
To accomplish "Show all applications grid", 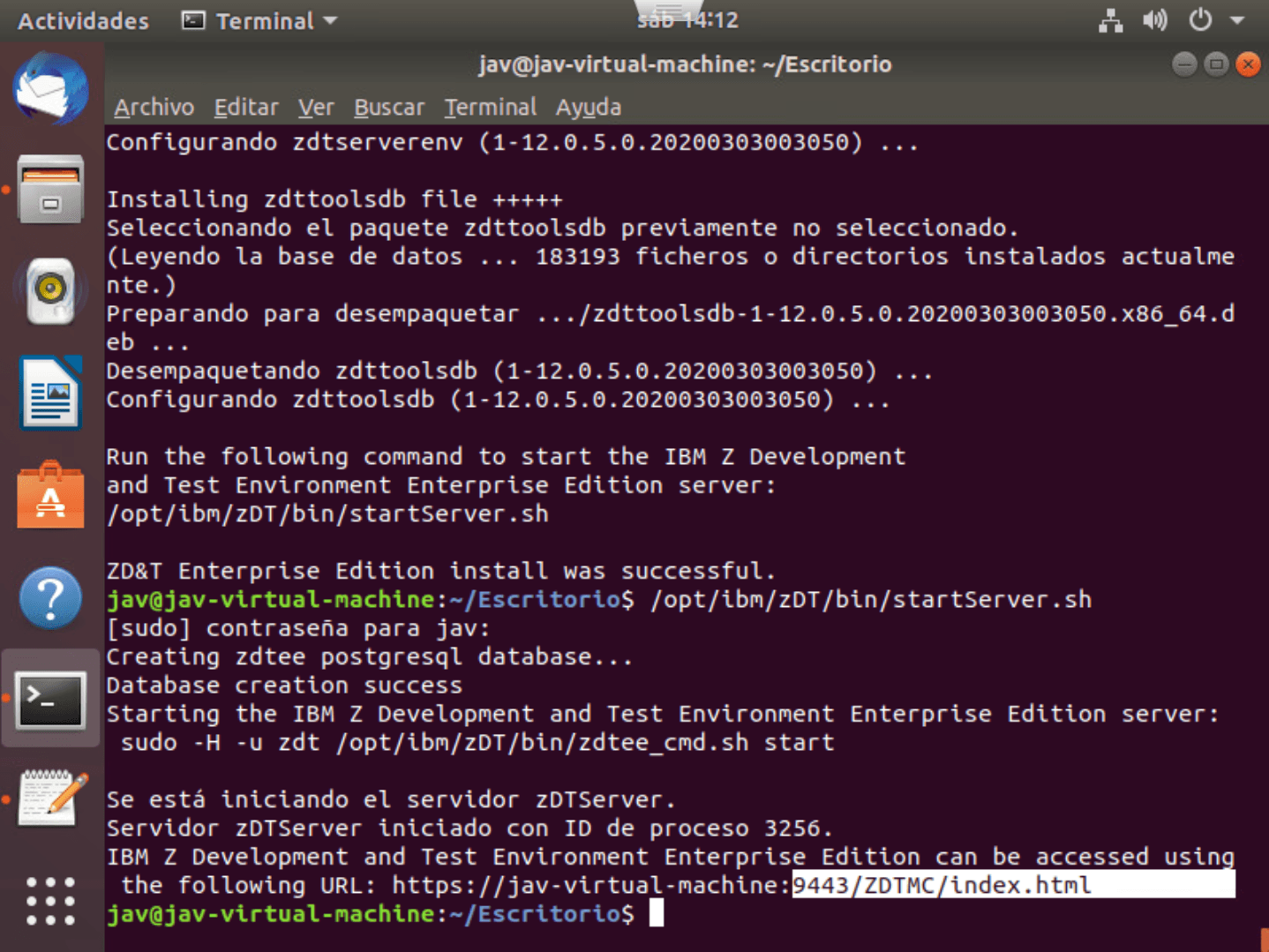I will click(x=50, y=901).
